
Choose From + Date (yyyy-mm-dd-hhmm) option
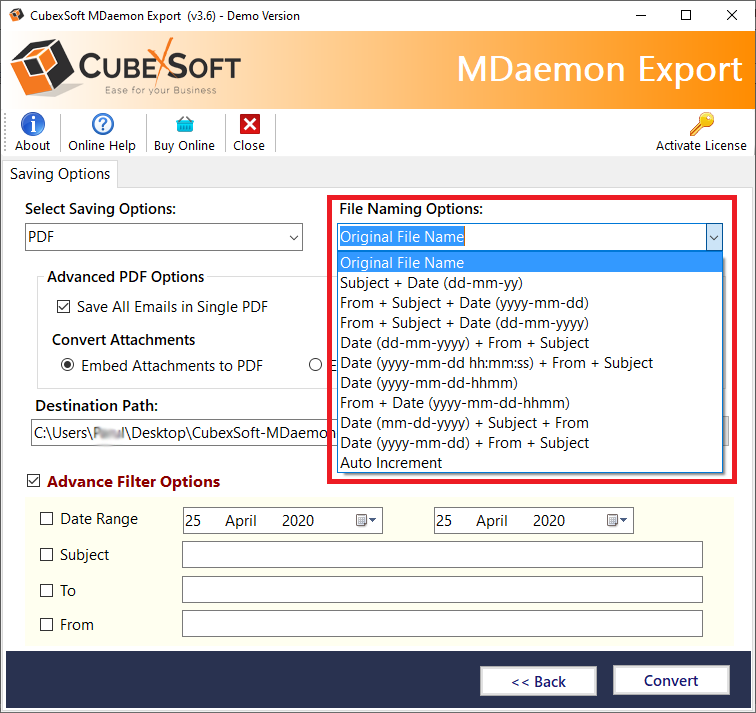point(530,403)
